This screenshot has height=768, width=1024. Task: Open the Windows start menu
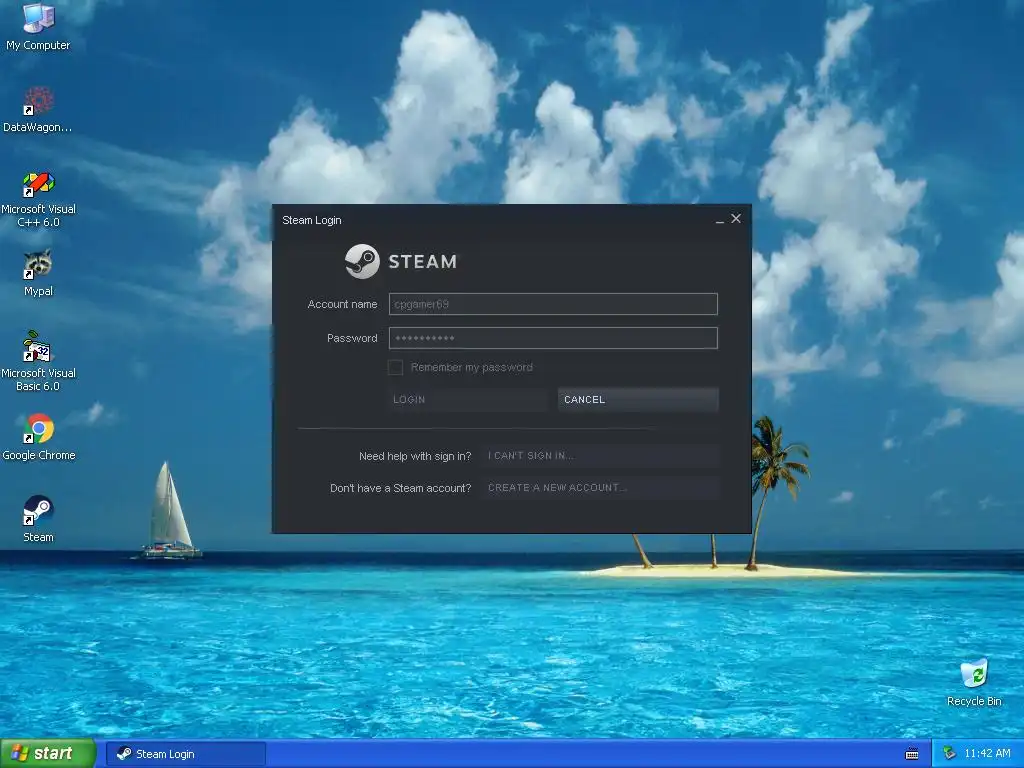tap(48, 754)
